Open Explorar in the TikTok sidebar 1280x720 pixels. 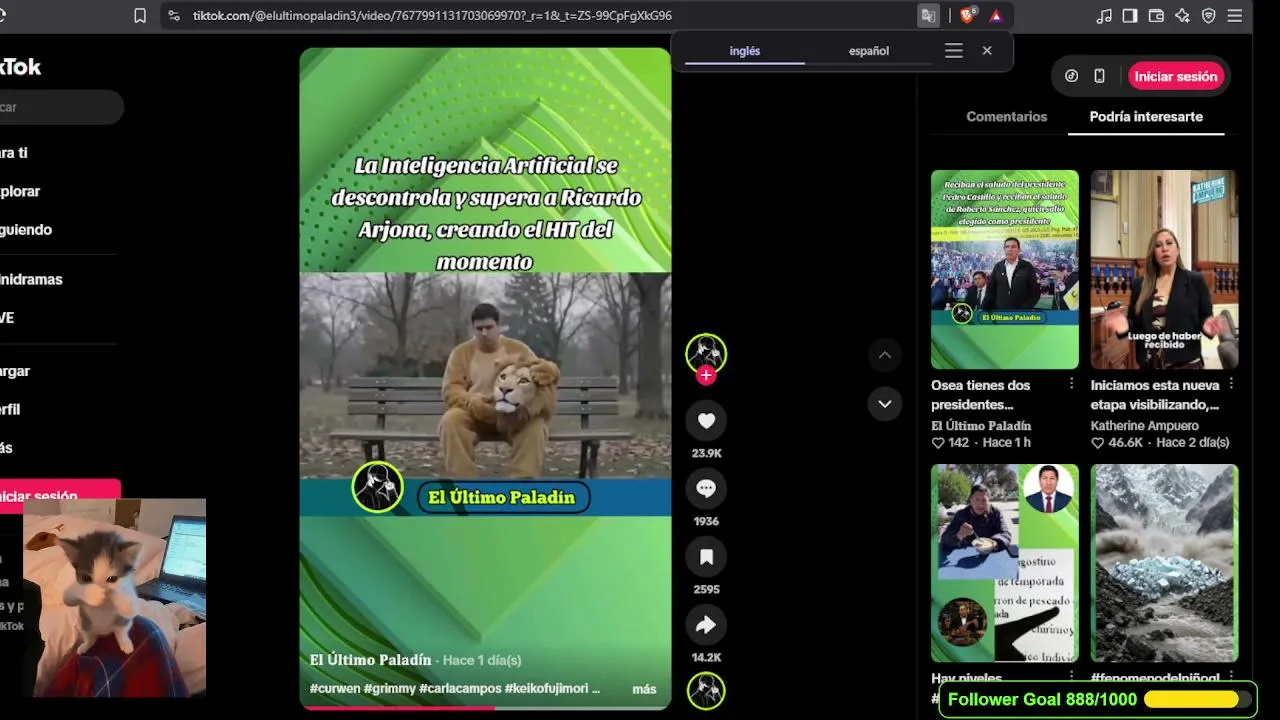[20, 191]
